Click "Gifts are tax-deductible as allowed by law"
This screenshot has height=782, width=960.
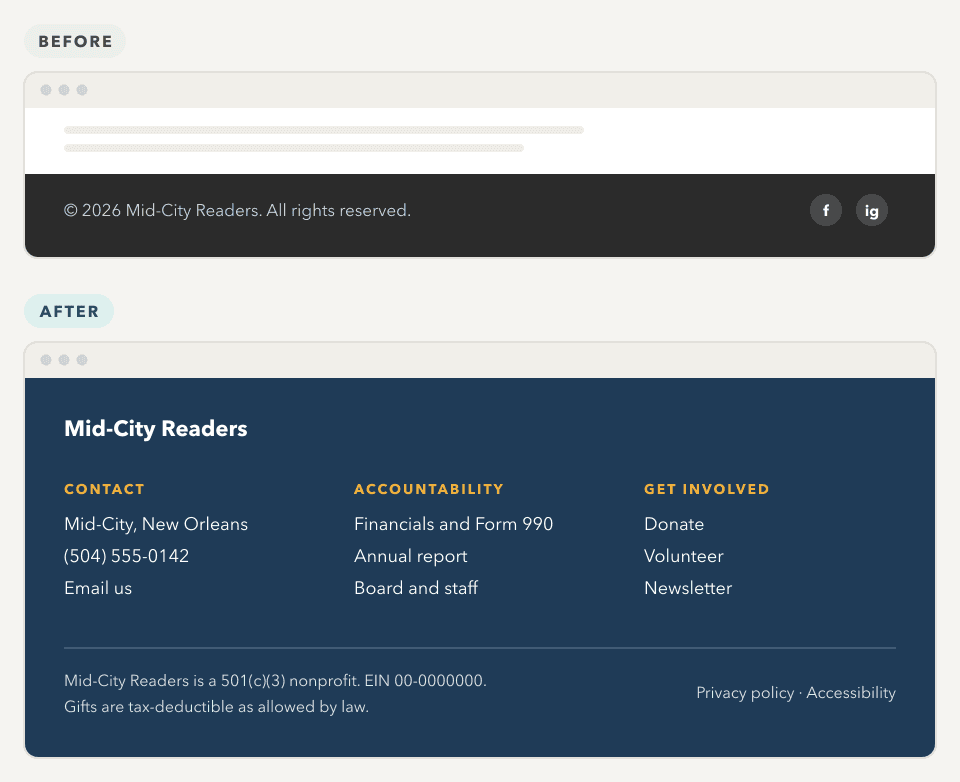click(x=216, y=707)
